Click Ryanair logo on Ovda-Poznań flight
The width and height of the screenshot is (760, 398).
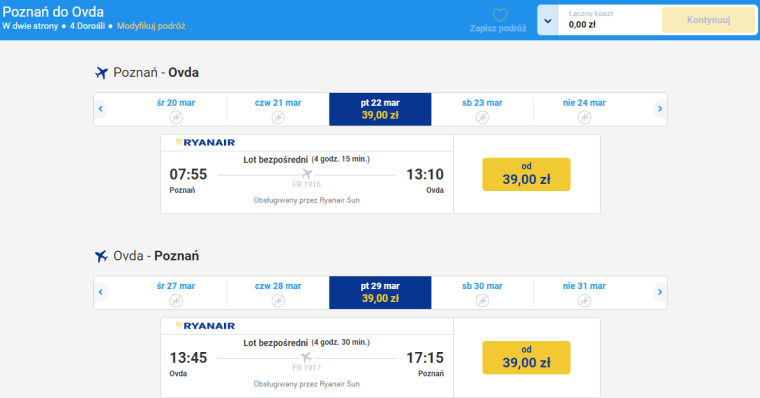click(x=205, y=326)
